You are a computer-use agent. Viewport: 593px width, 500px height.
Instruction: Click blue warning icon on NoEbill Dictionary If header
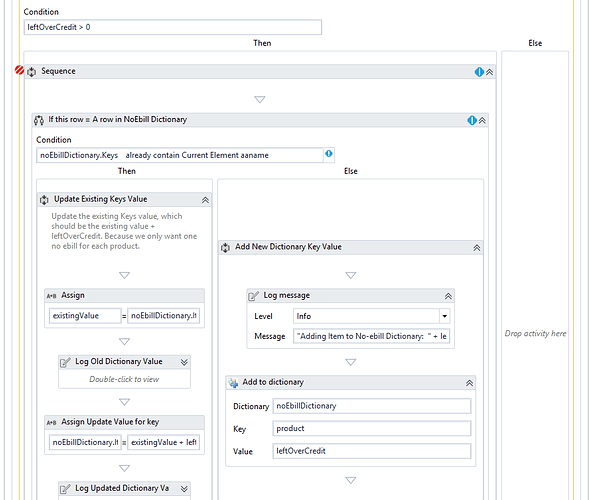point(472,120)
